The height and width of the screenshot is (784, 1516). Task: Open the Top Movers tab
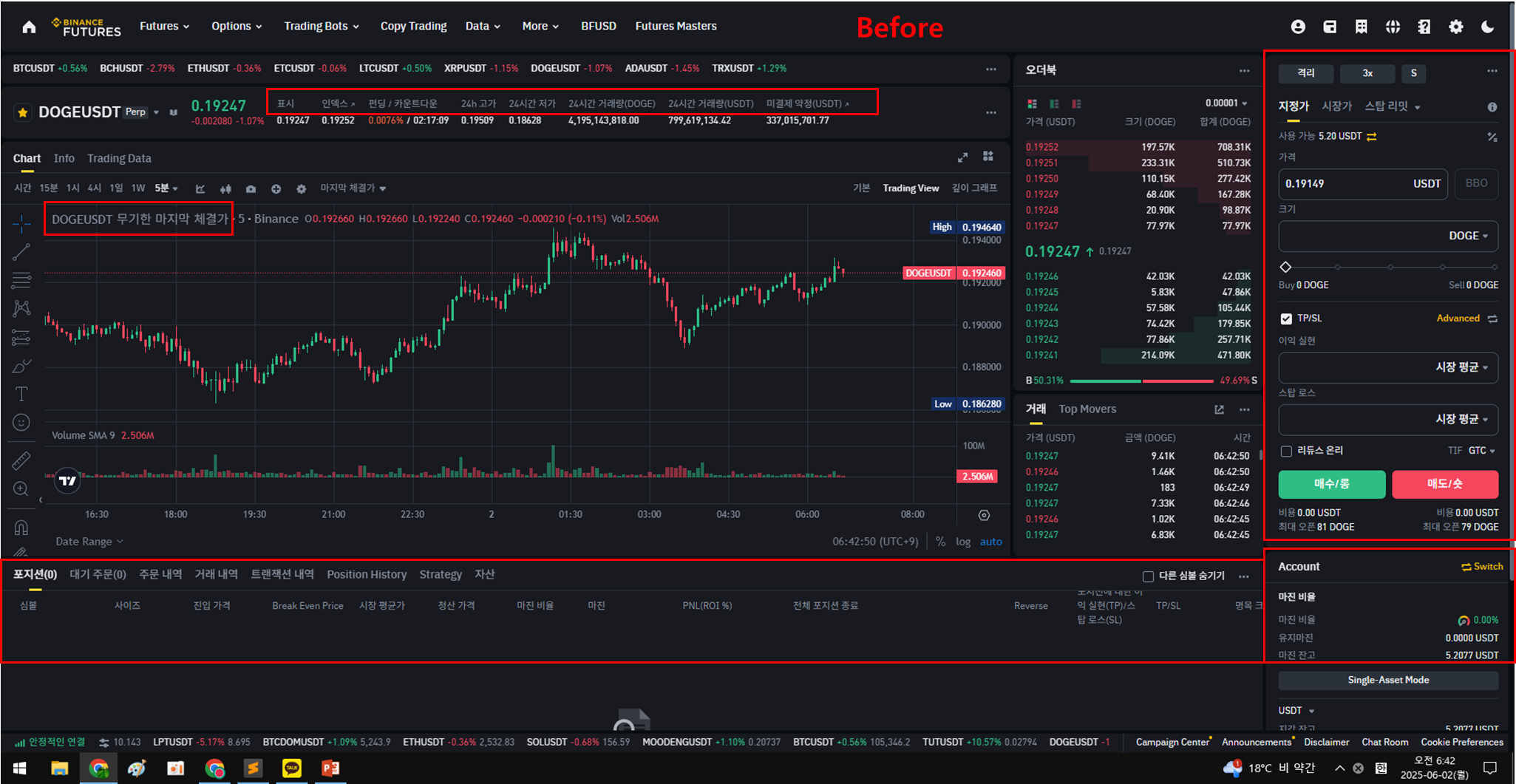(x=1087, y=409)
